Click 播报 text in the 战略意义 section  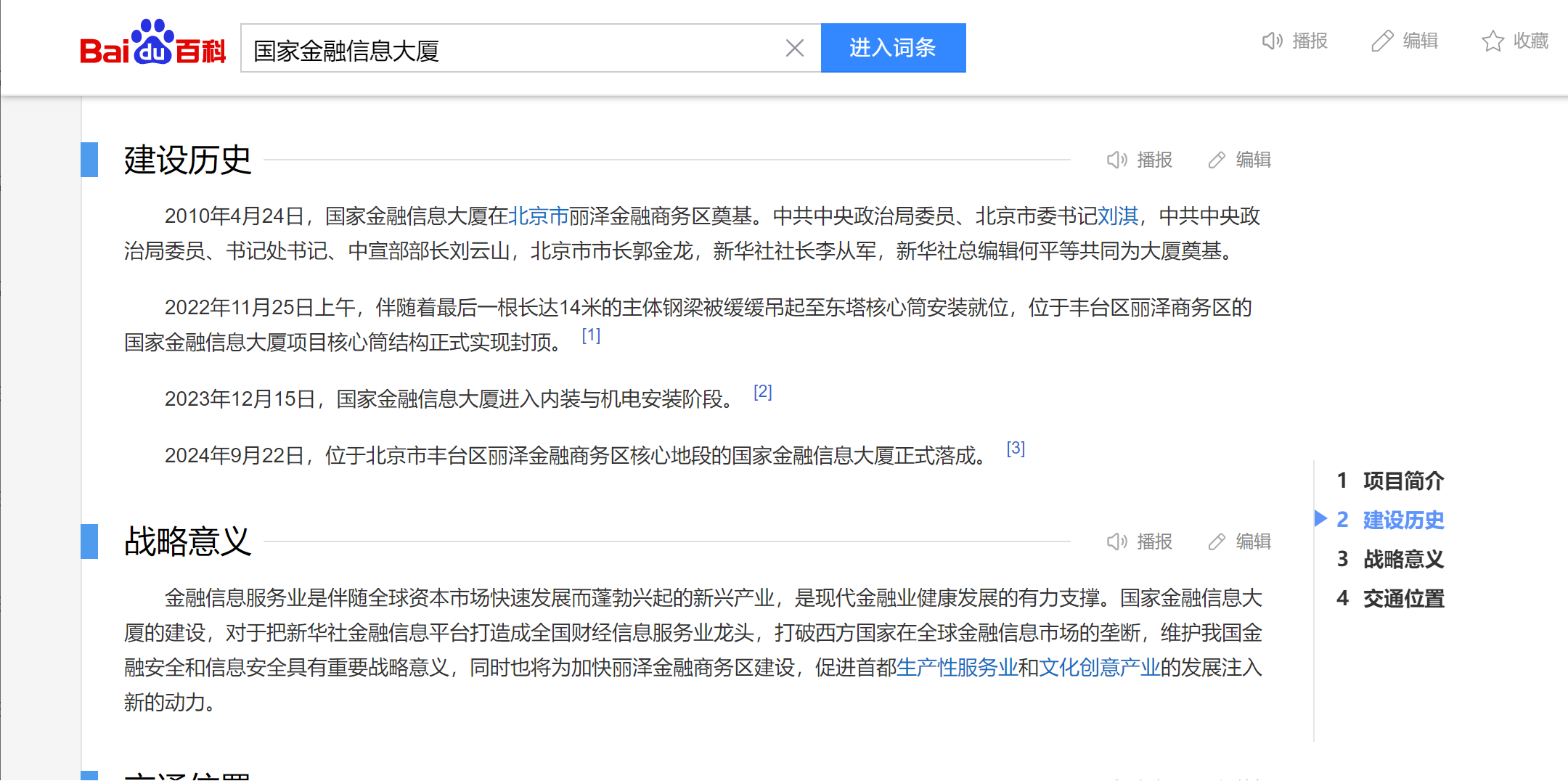(1155, 541)
